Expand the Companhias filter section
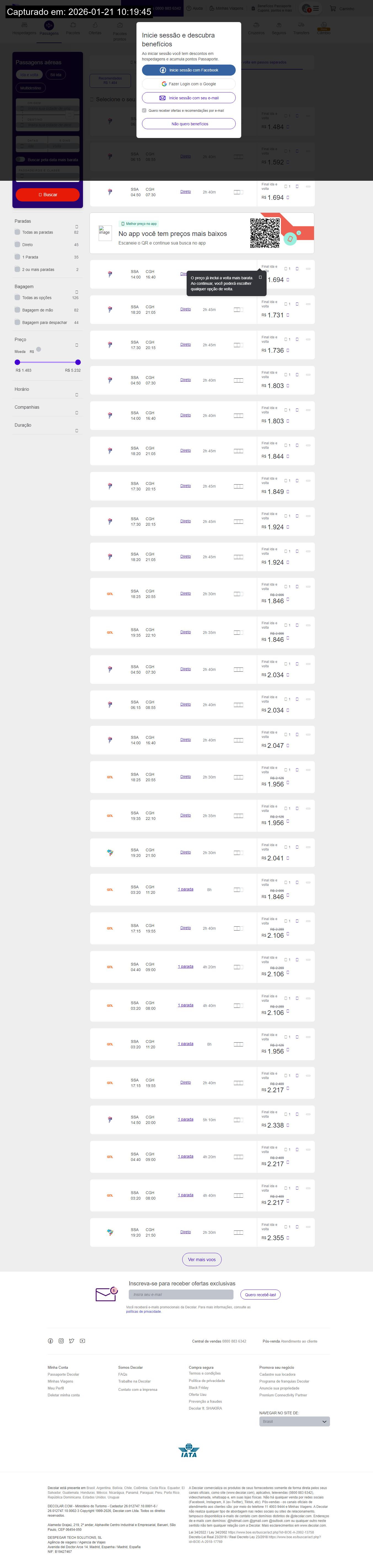 point(77,413)
